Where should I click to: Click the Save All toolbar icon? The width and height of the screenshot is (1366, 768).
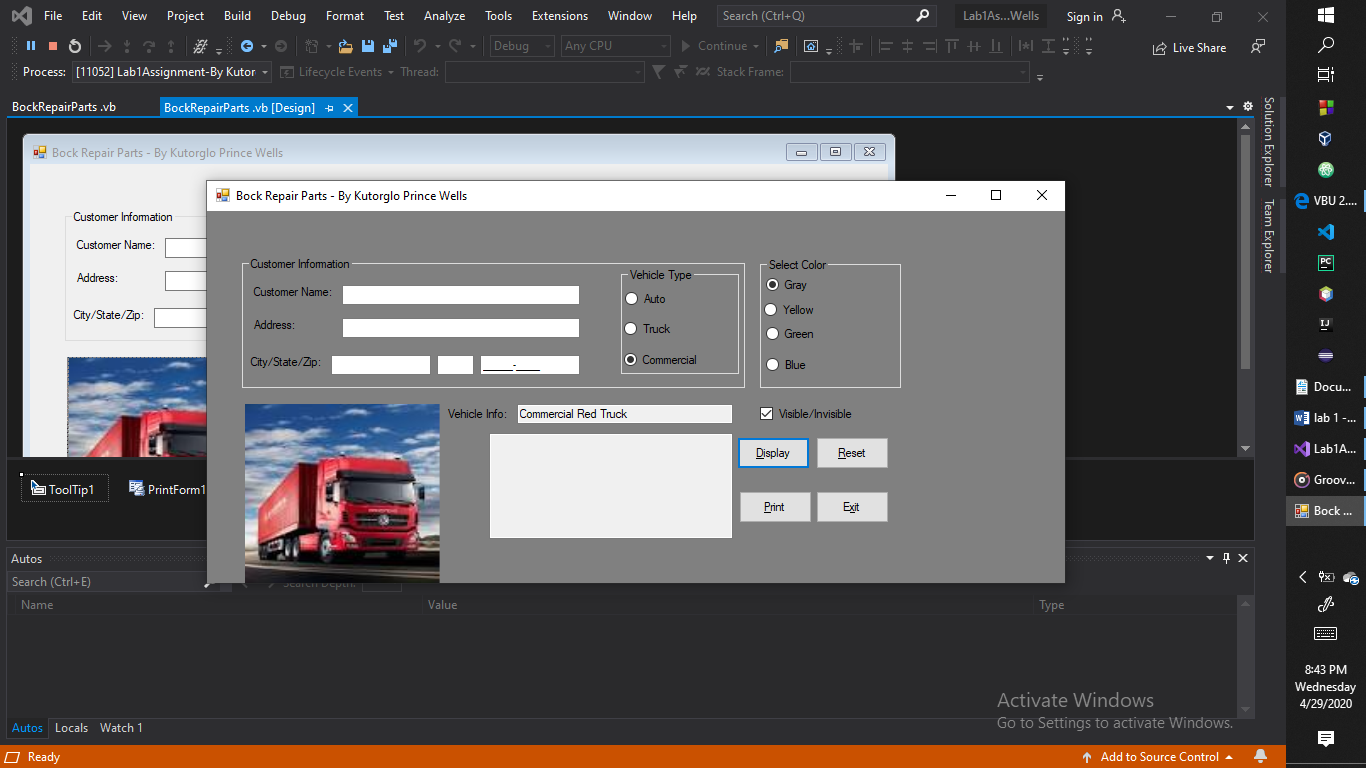(x=389, y=46)
